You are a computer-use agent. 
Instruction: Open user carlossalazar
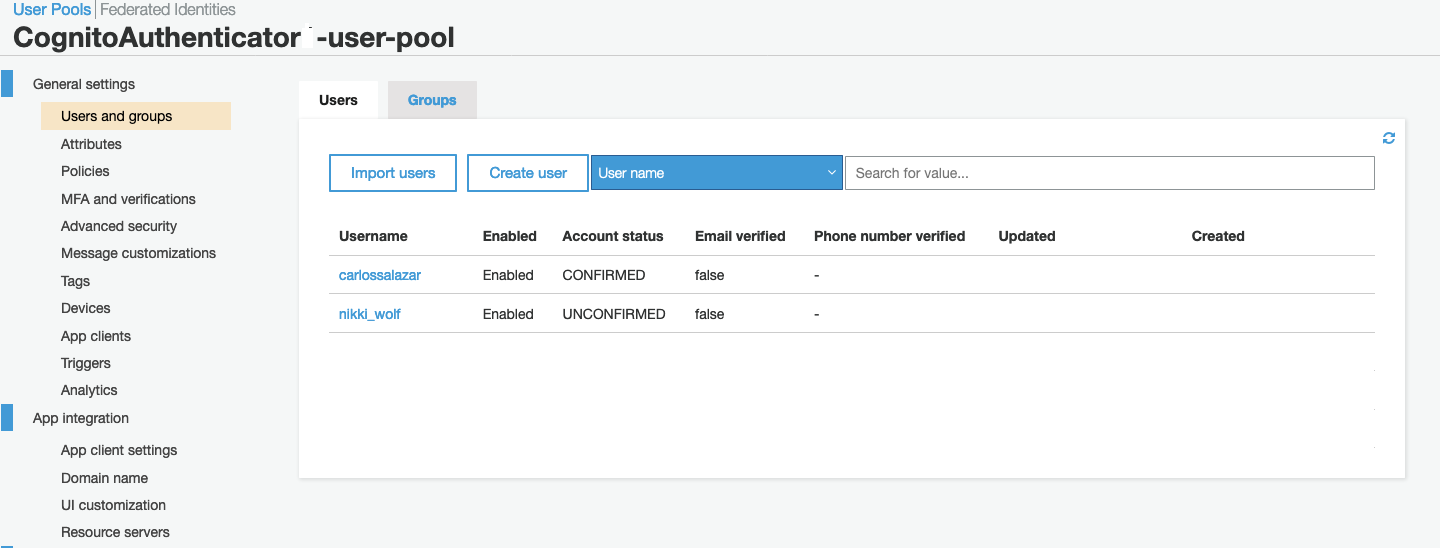click(380, 275)
